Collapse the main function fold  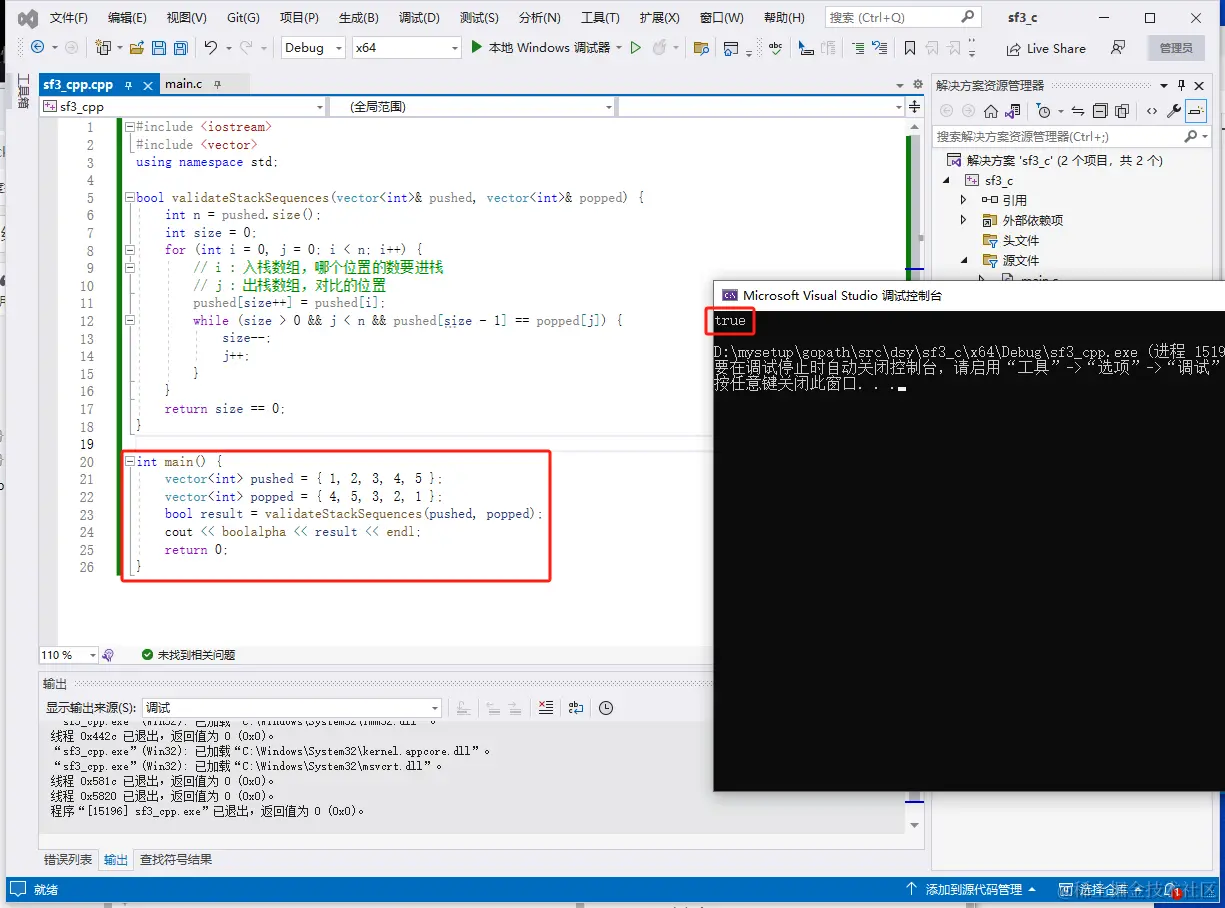click(130, 462)
